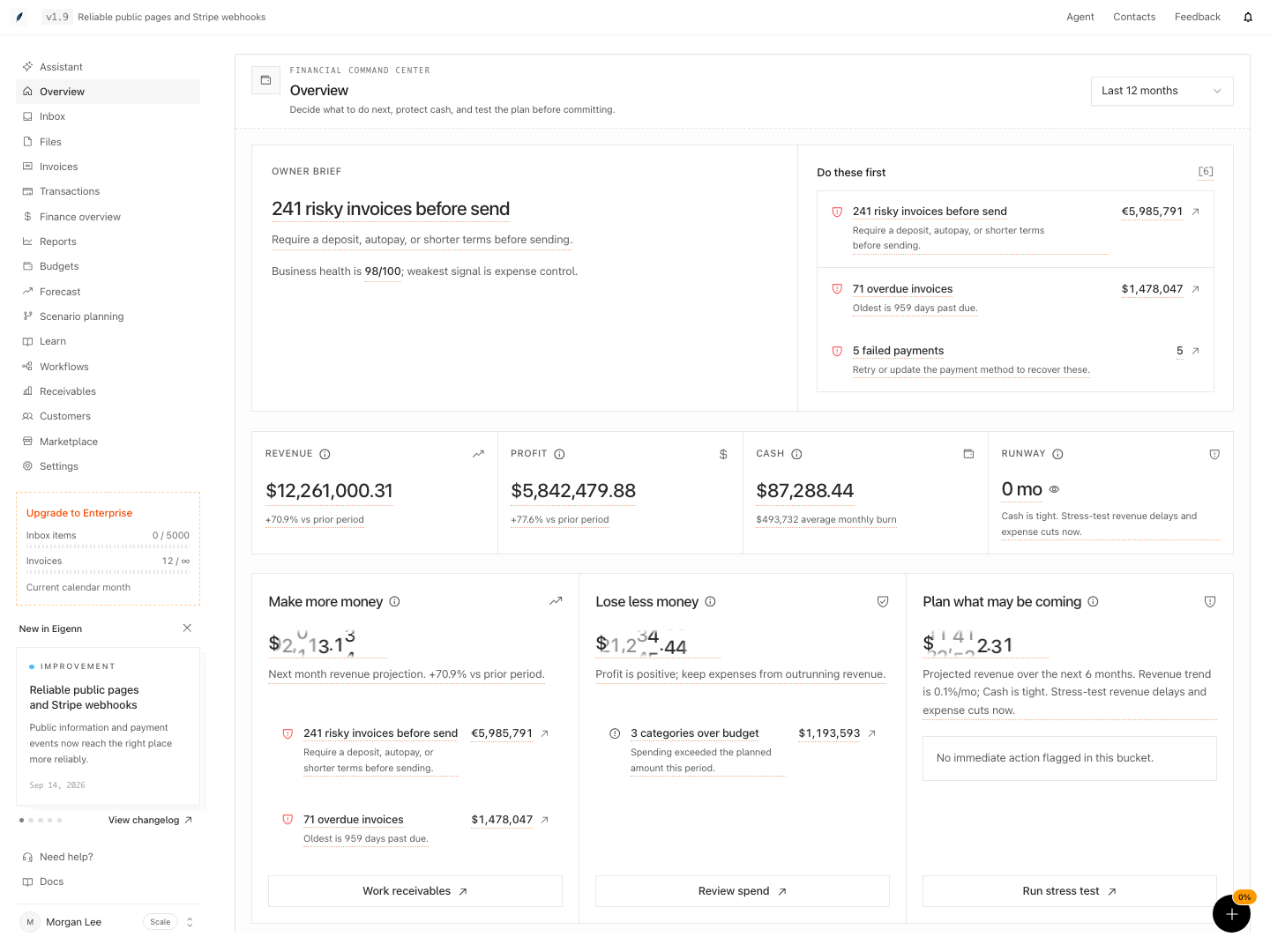The width and height of the screenshot is (1270, 952).
Task: Toggle the eye icon next to 0 mo runway
Action: tap(1054, 489)
